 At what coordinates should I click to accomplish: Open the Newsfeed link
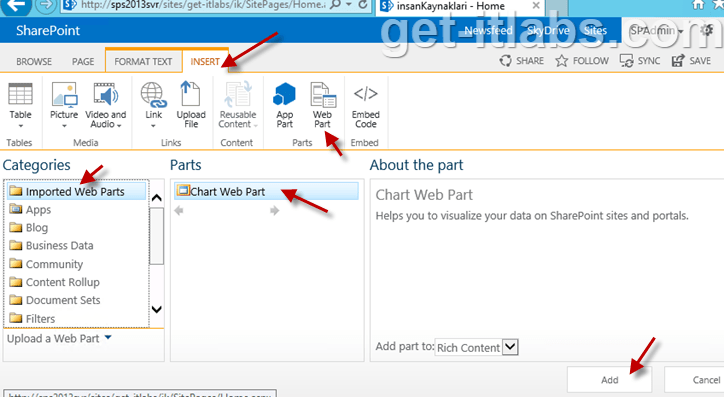(x=488, y=31)
